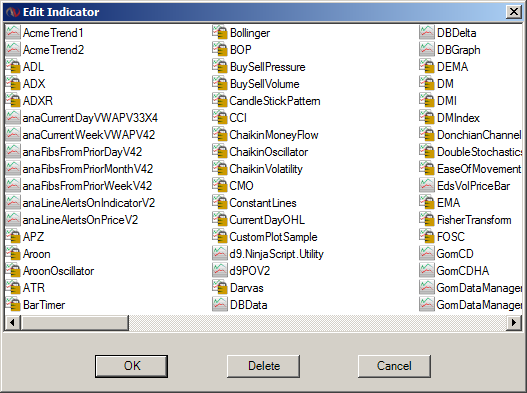This screenshot has width=527, height=393.
Task: Select EaseOfMovement entry
Action: [479, 169]
